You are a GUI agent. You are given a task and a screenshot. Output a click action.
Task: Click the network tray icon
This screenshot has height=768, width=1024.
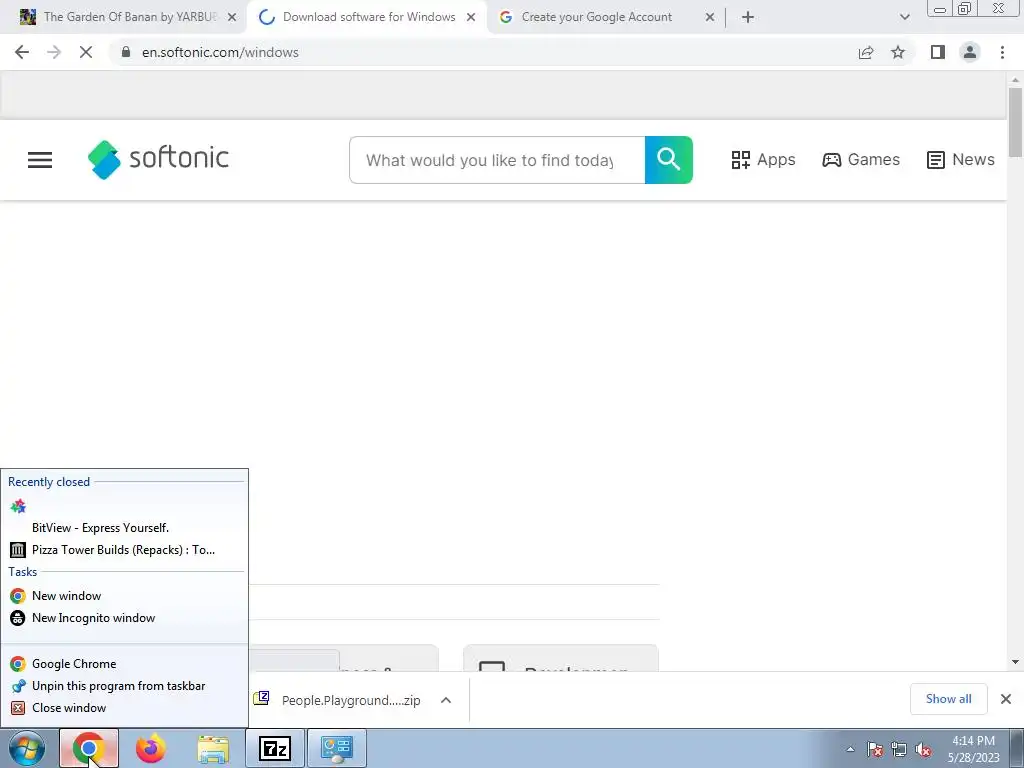click(x=899, y=749)
